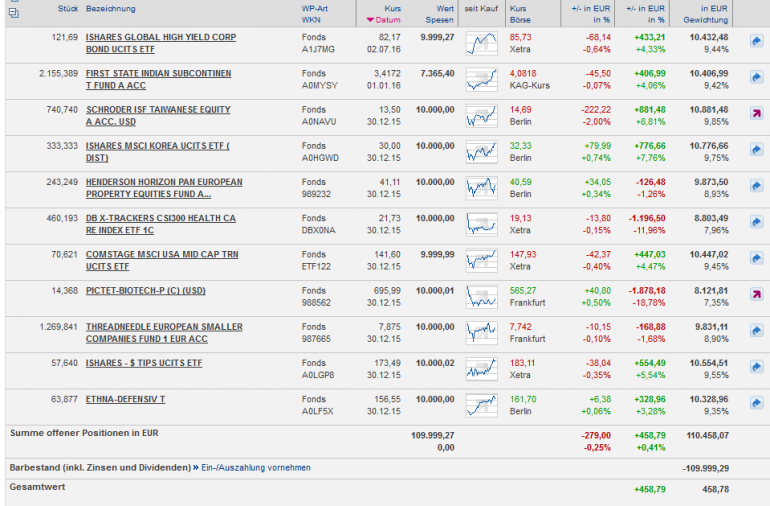Open chart thumbnail for Comstage MSCI USA Mid Cap
This screenshot has height=506, width=770.
click(481, 261)
